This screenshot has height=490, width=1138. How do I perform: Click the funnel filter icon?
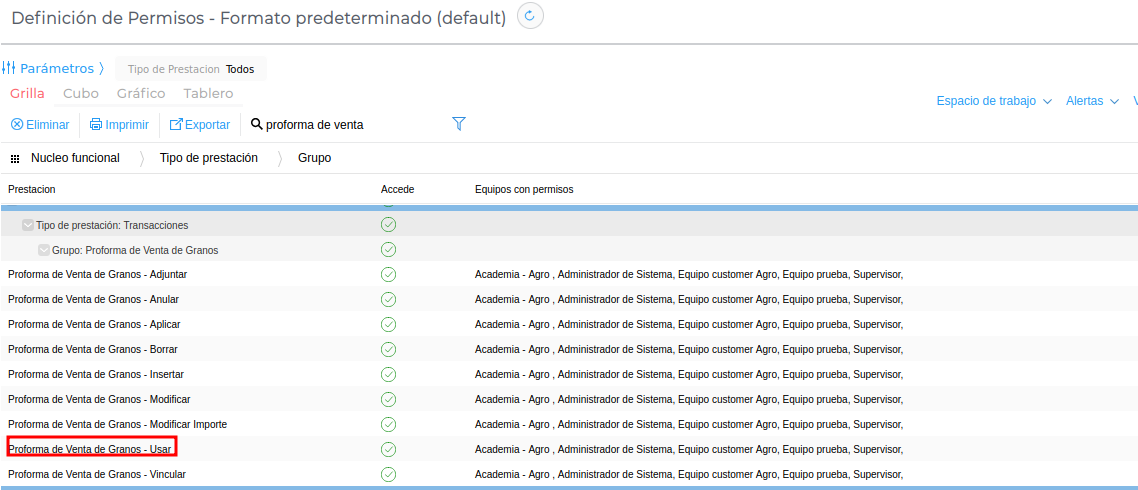[x=459, y=124]
